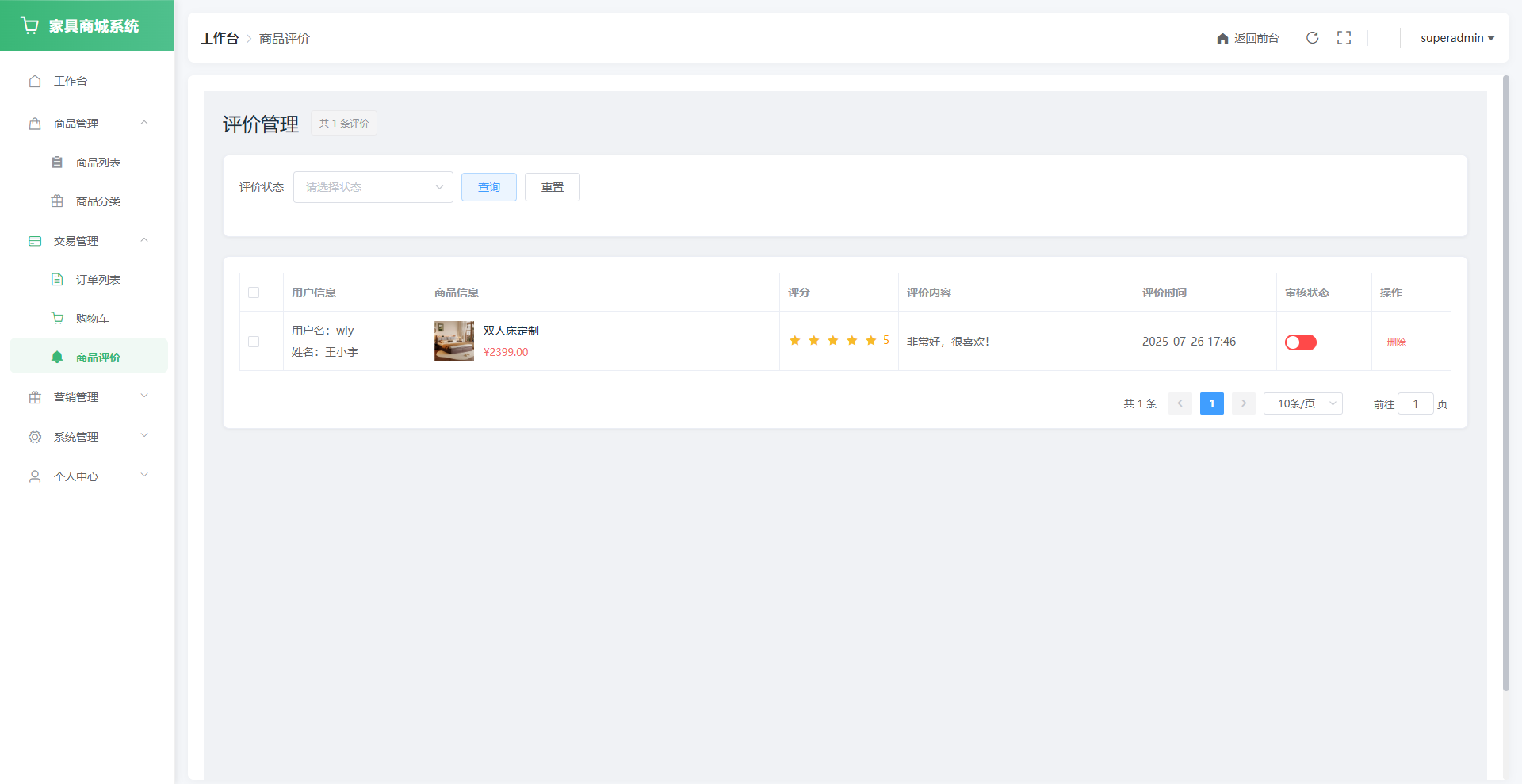The image size is (1522, 784).
Task: Click the 双人床定制 product thumbnail
Action: tap(453, 341)
